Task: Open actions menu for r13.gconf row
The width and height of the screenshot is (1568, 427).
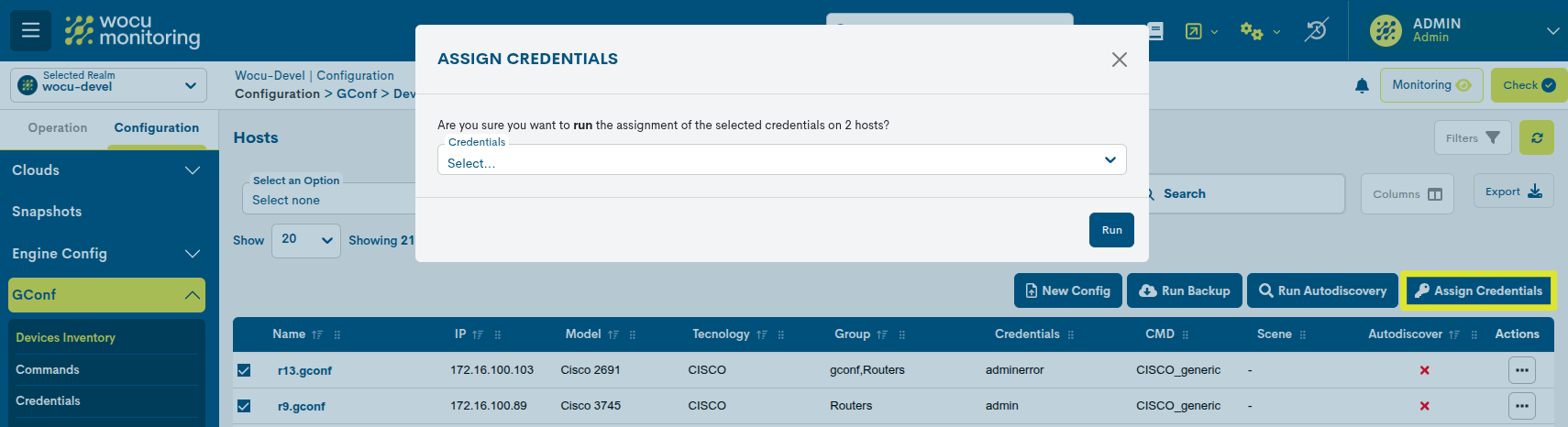Action: [x=1521, y=370]
